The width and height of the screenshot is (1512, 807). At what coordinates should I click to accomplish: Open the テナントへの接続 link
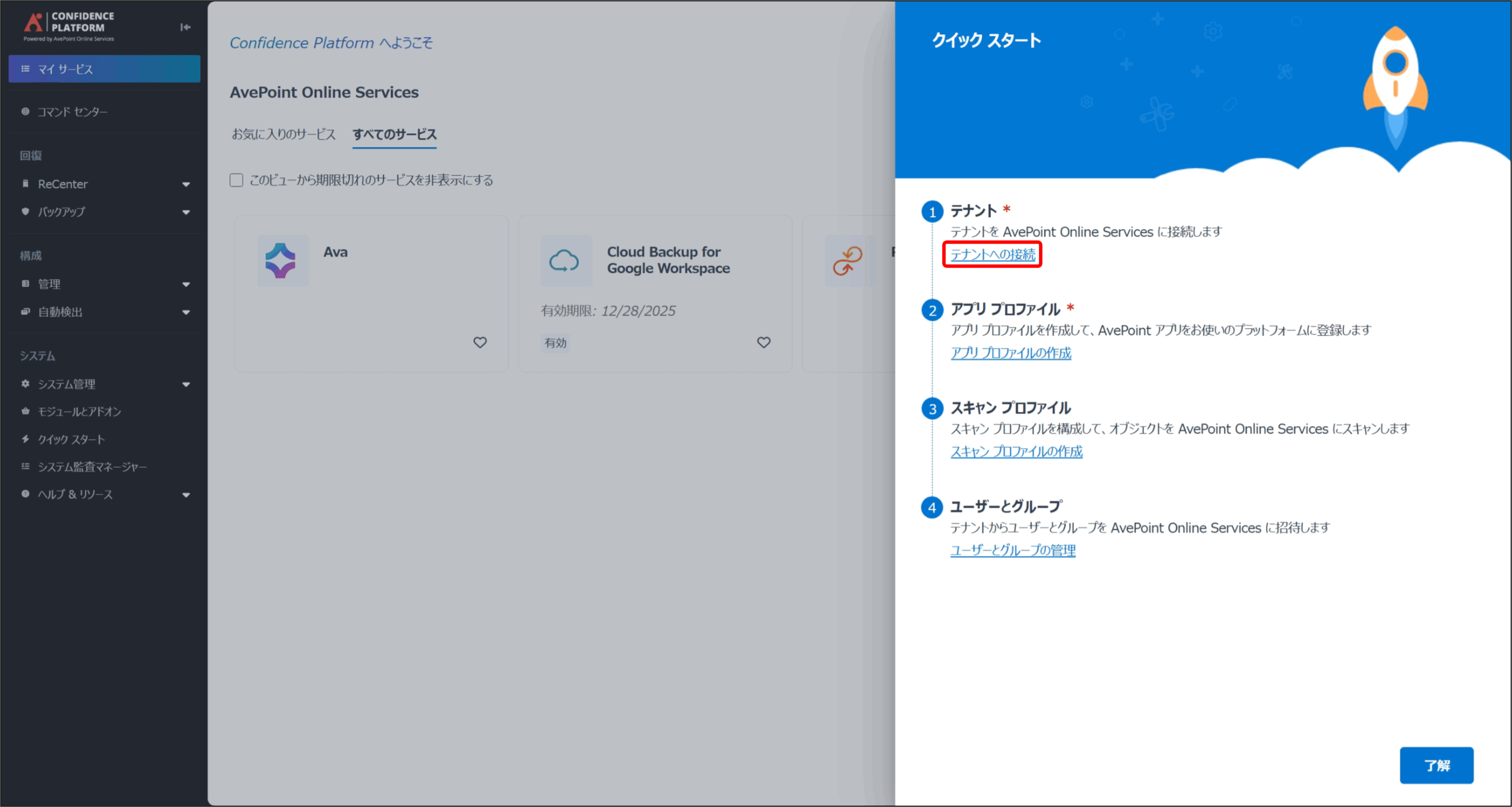pos(992,254)
